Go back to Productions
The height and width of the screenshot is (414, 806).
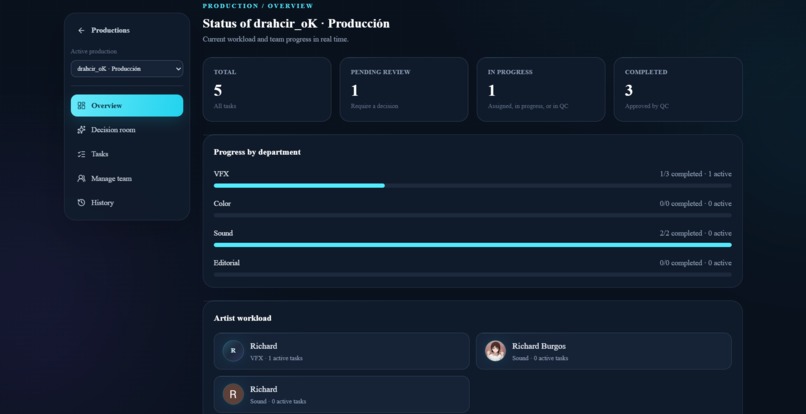(104, 30)
